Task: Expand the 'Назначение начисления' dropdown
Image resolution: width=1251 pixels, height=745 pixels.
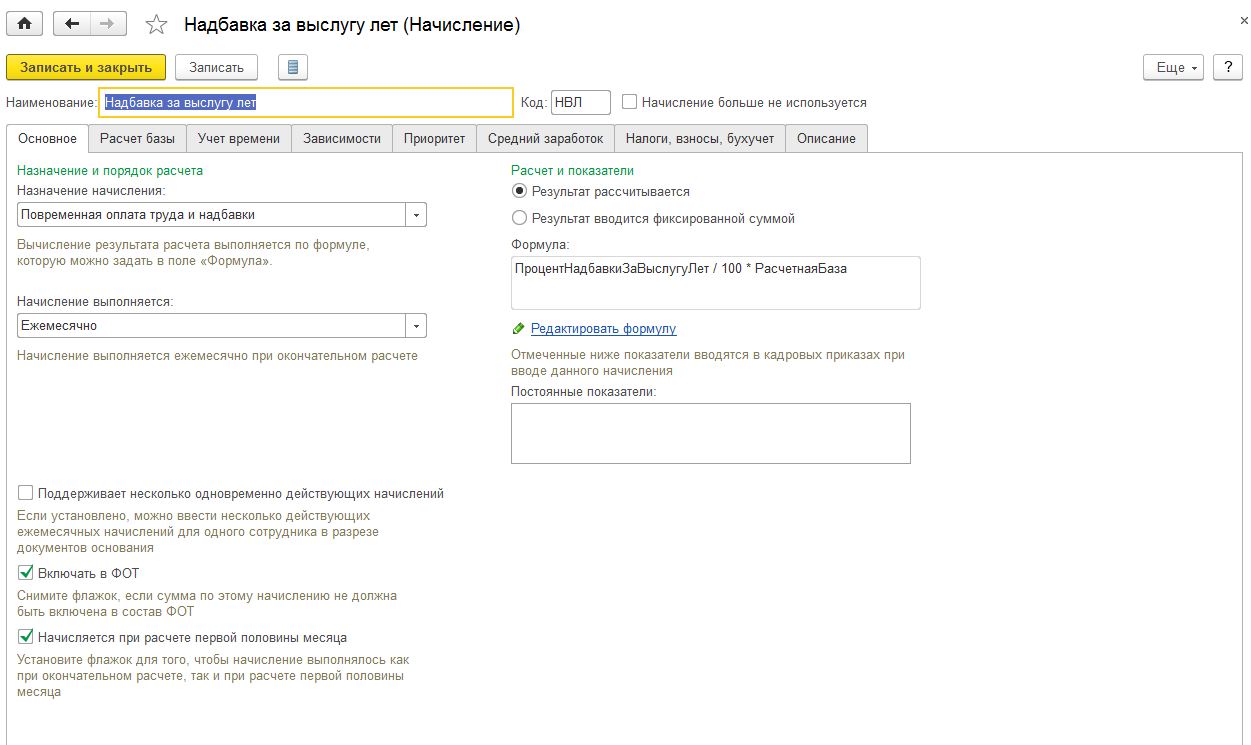Action: click(x=416, y=215)
